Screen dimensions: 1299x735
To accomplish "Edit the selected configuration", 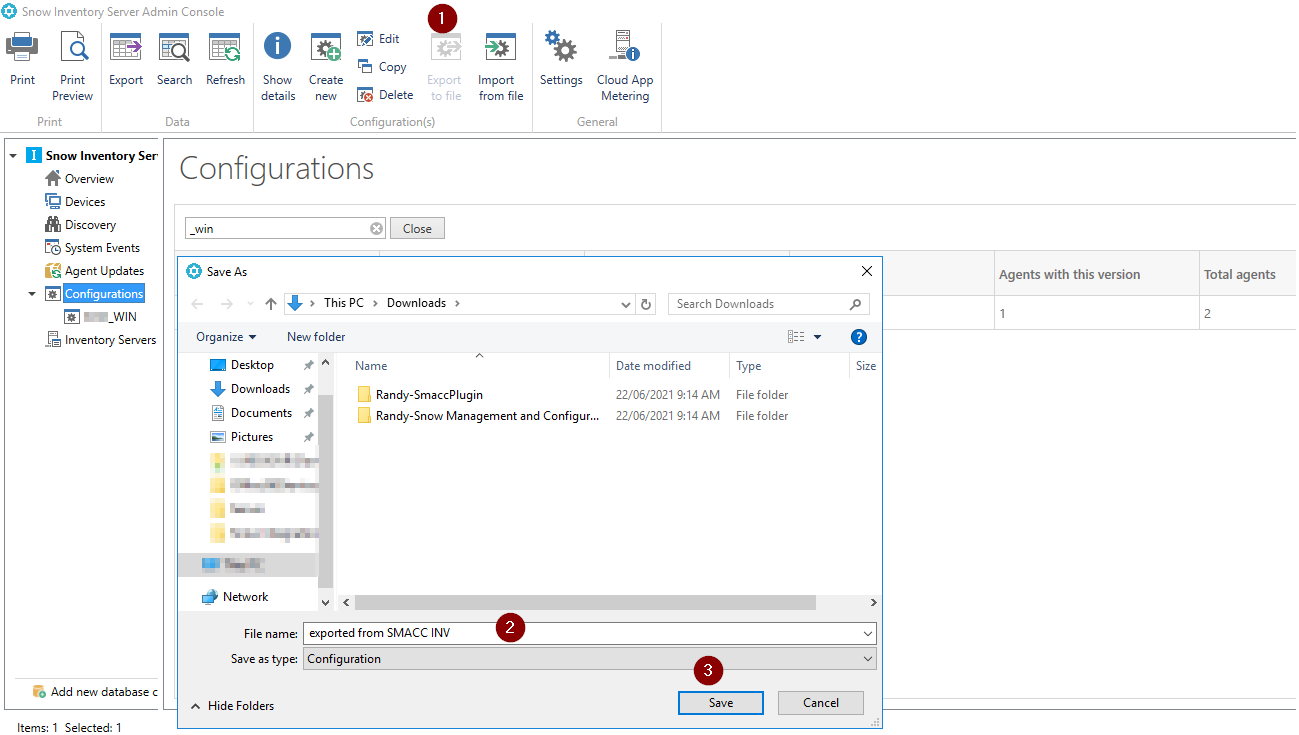I will (x=379, y=39).
